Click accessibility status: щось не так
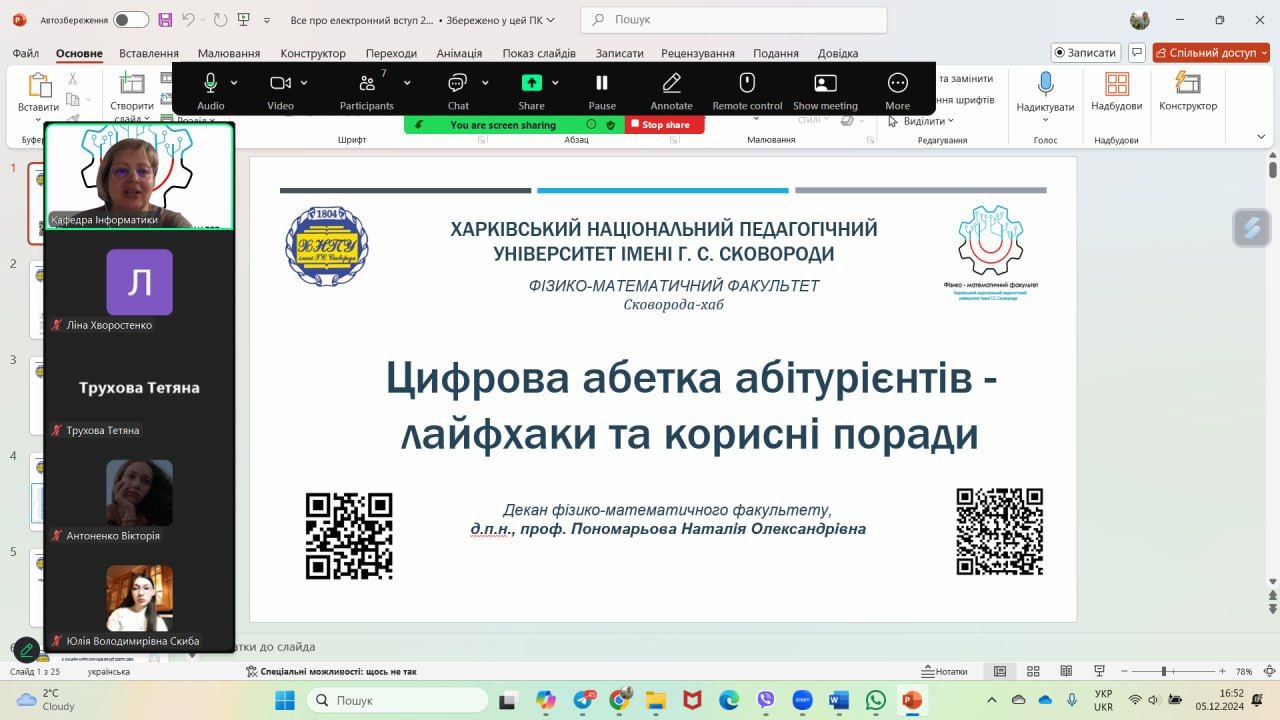Viewport: 1280px width, 720px height. coord(331,672)
